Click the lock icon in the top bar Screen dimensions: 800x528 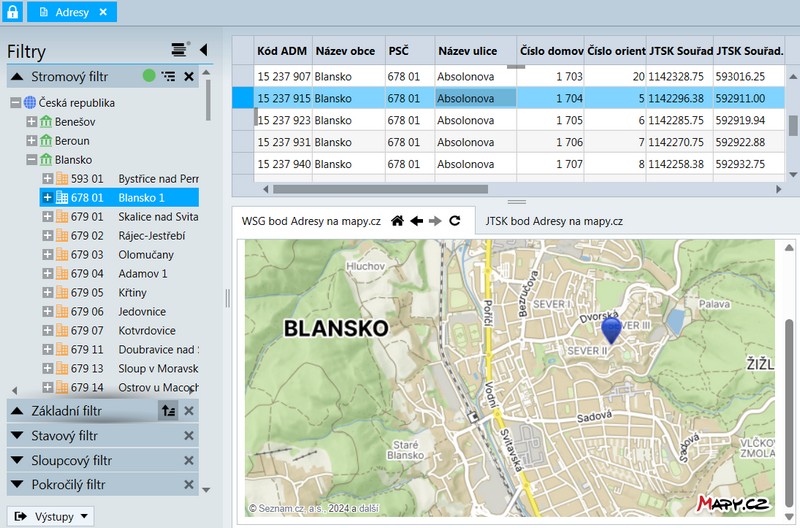click(13, 12)
